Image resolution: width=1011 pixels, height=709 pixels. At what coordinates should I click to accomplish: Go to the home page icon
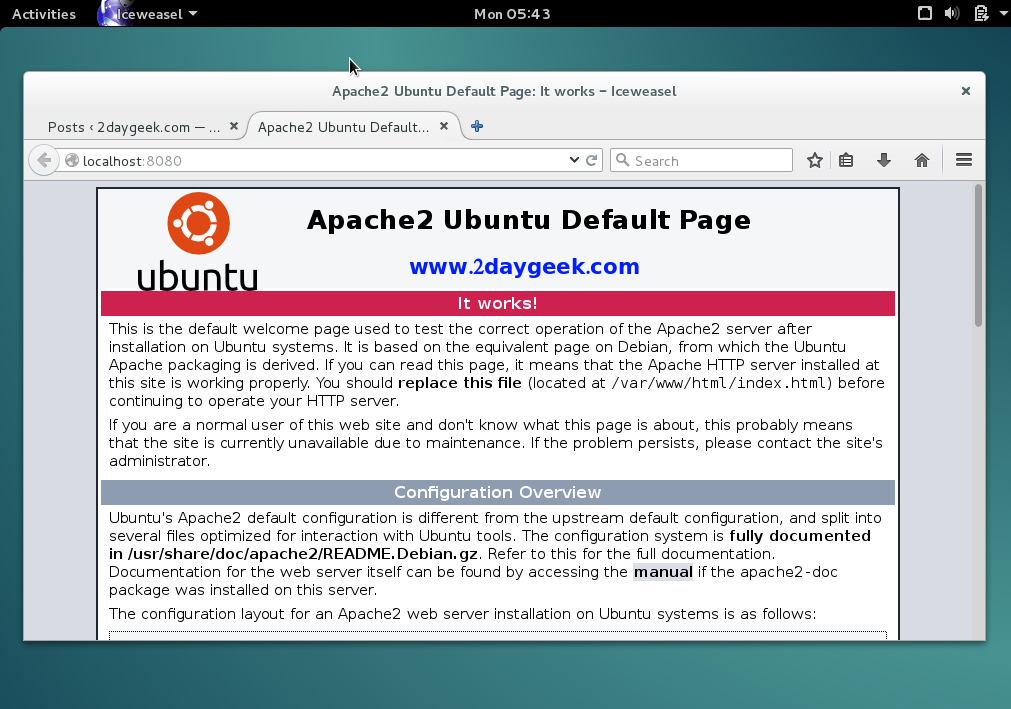[x=922, y=160]
